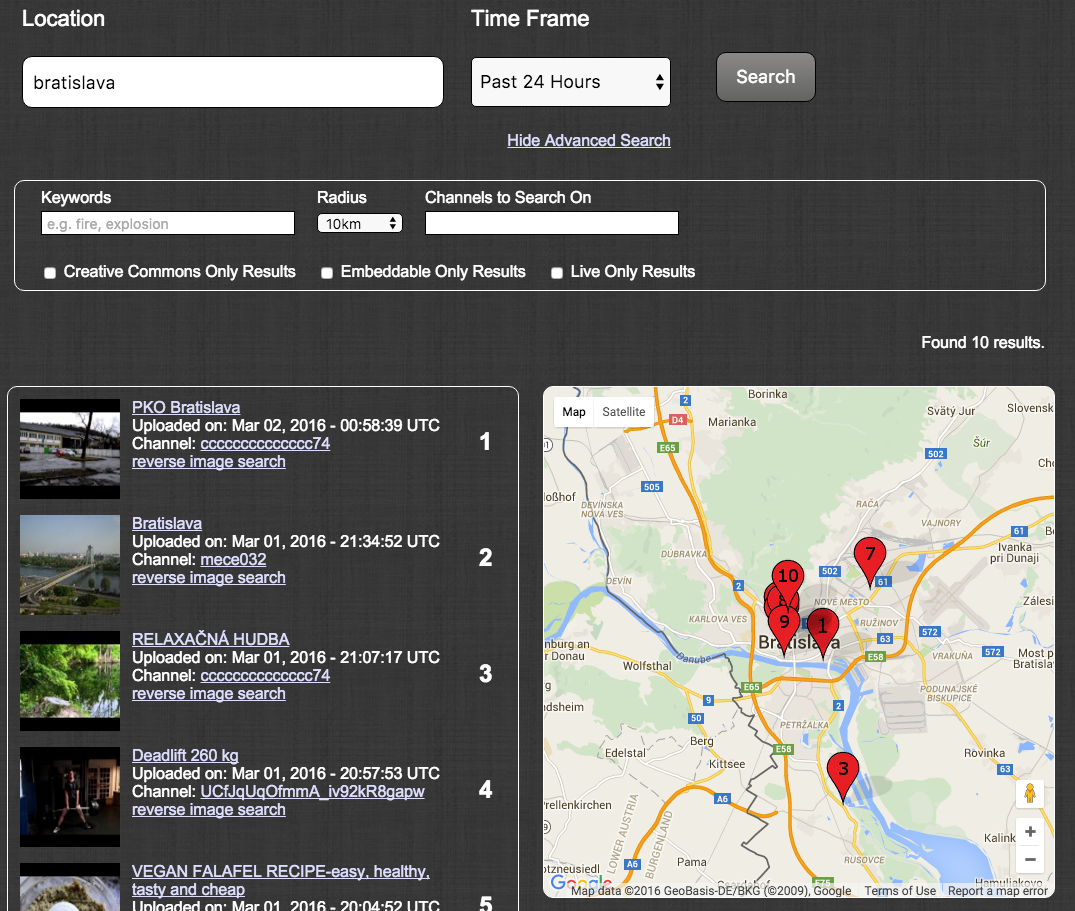Click the Search button
The height and width of the screenshot is (911, 1075).
point(766,77)
